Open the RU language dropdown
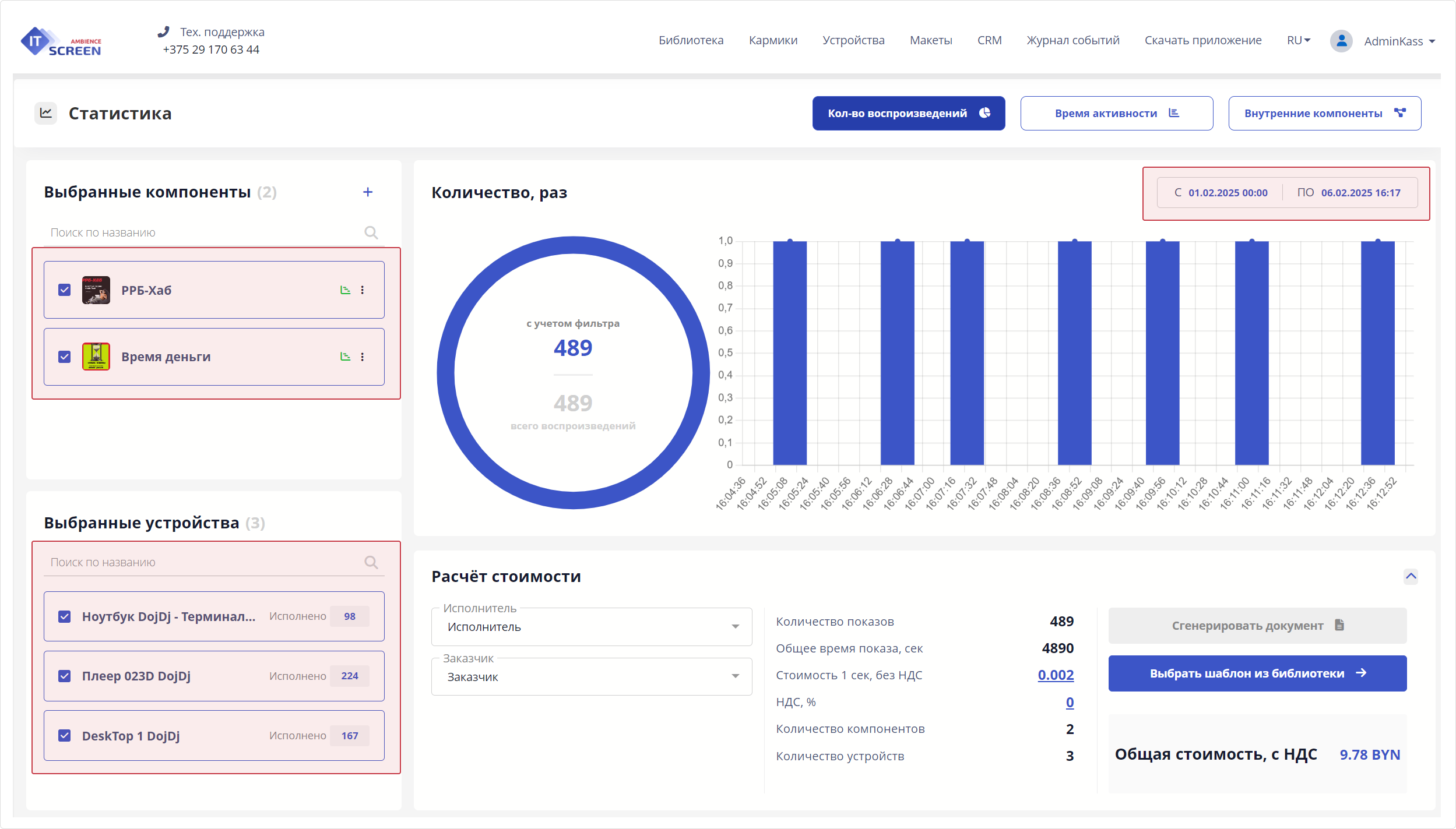The image size is (1456, 829). pos(1298,40)
